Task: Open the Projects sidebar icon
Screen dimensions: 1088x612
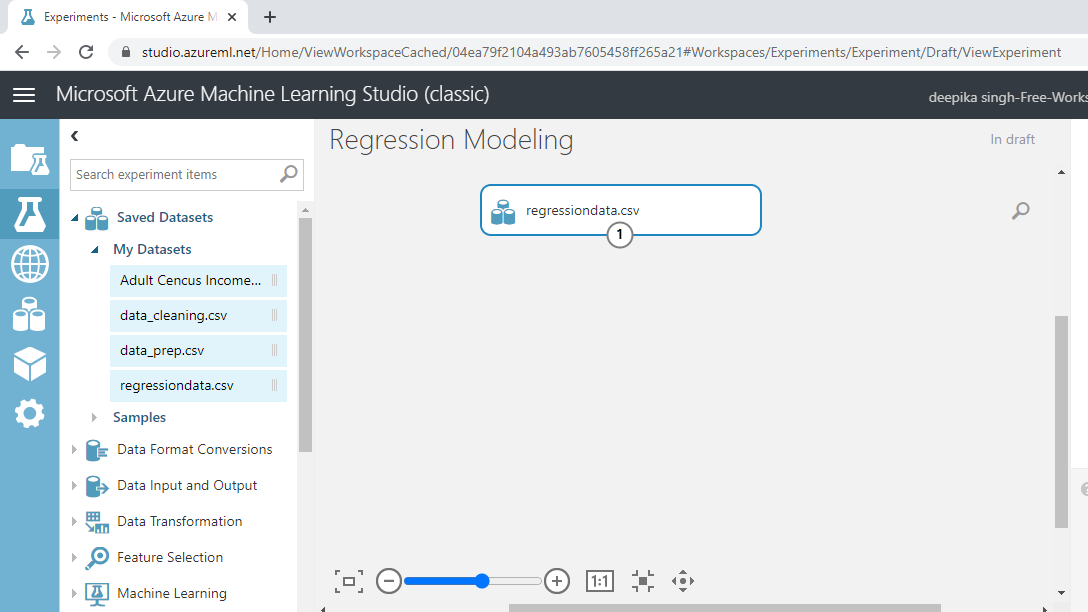Action: click(x=29, y=160)
